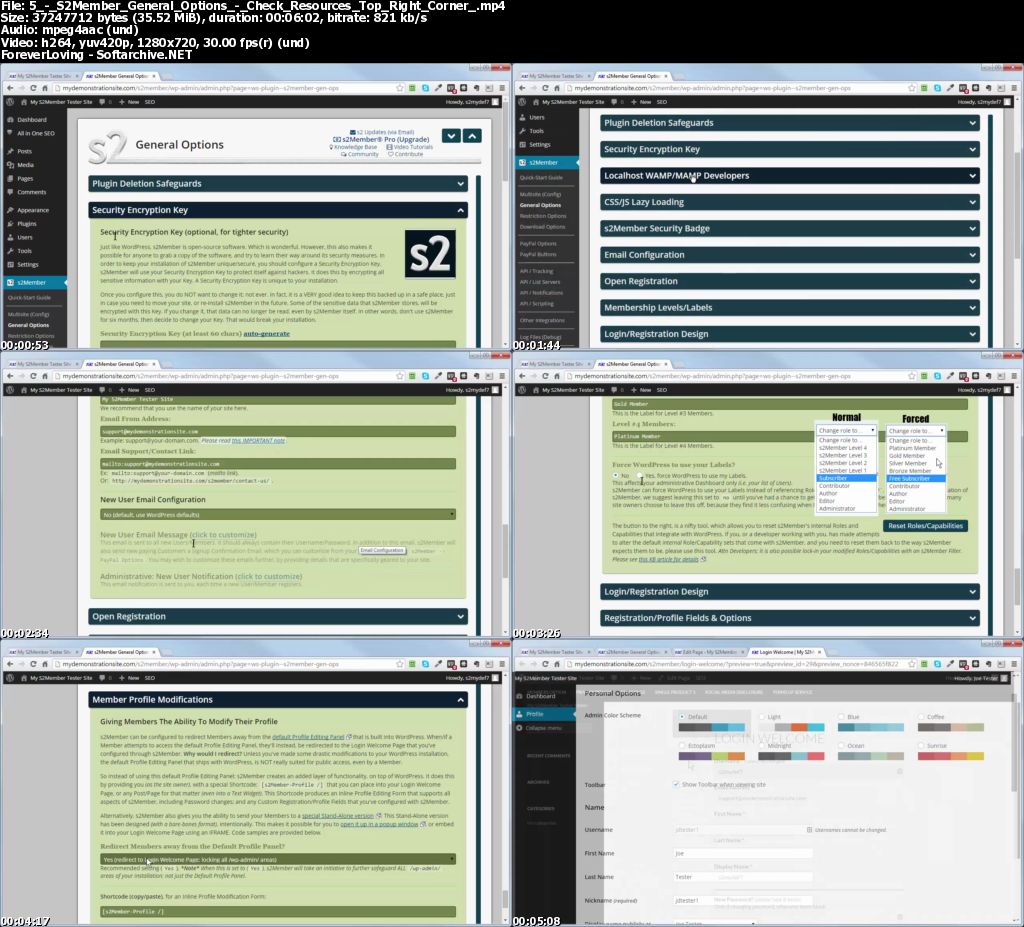Click the Default color scheme swatch strip
Image resolution: width=1024 pixels, height=927 pixels.
(712, 727)
